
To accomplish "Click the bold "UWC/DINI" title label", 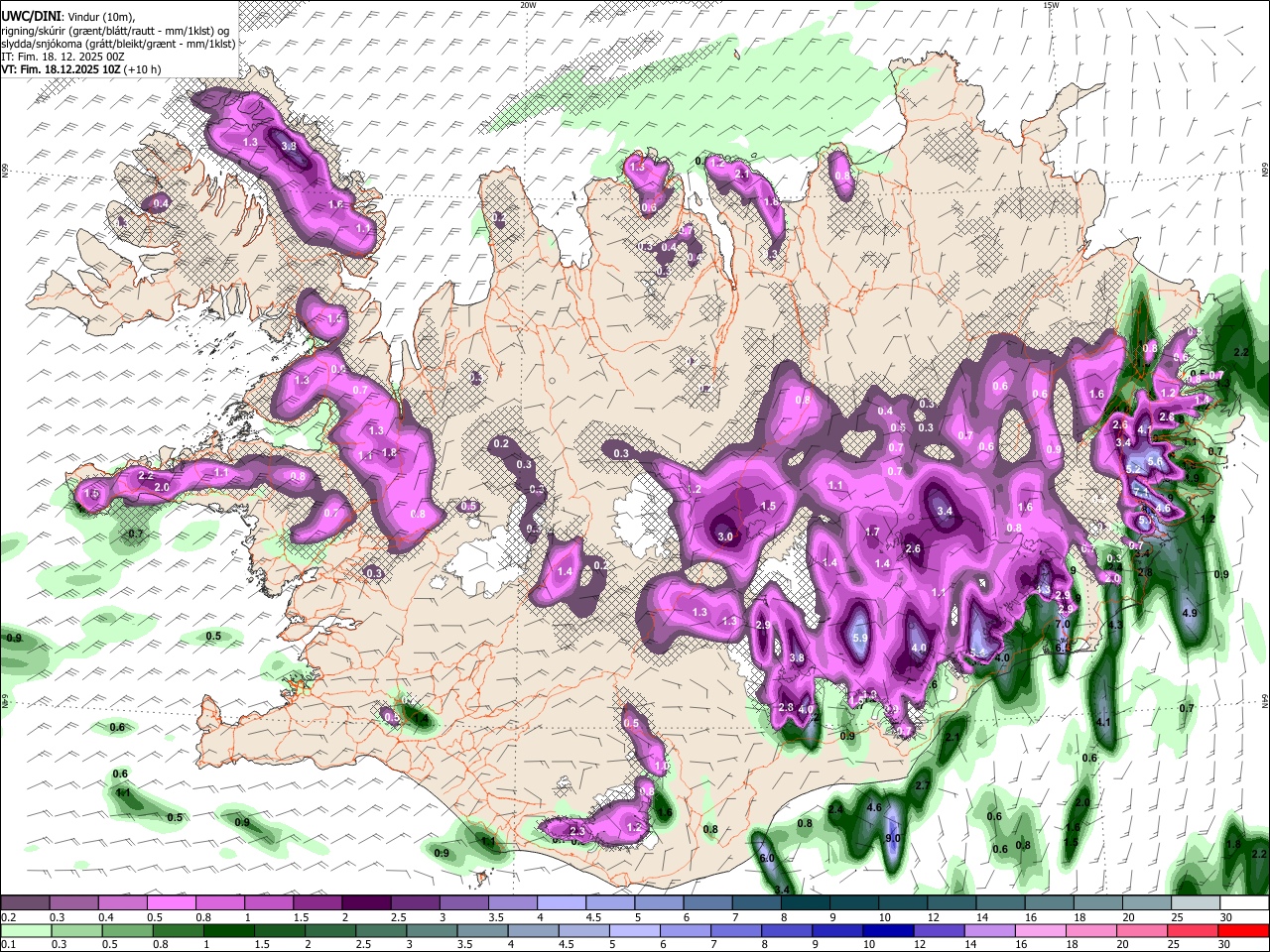I will (30, 17).
